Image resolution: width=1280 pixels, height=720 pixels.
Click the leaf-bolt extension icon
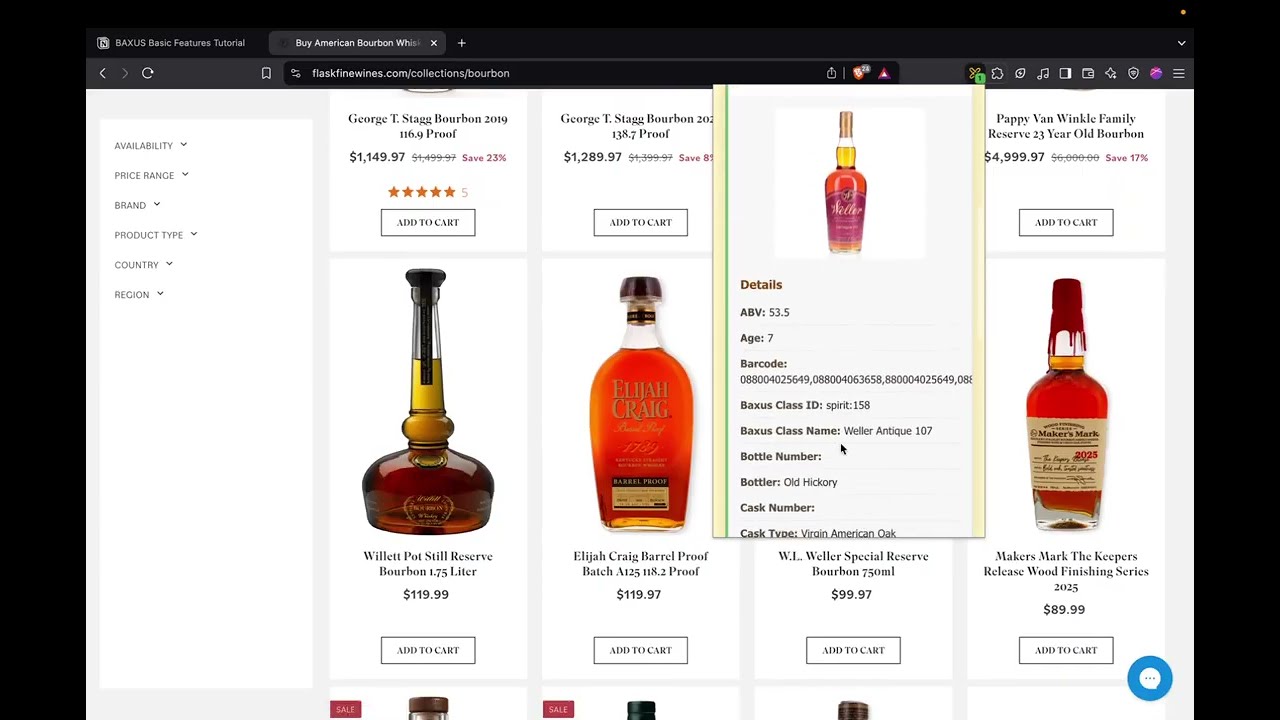click(1020, 73)
